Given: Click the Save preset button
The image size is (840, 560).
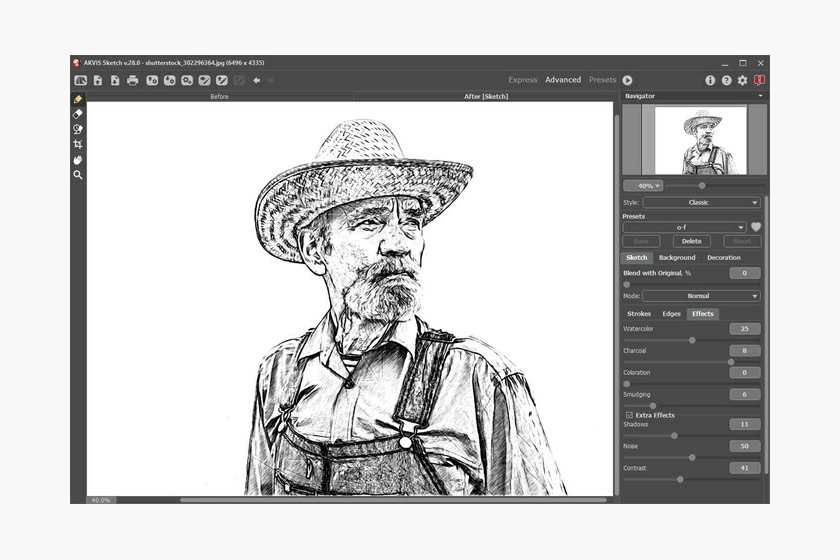Looking at the screenshot, I should point(641,242).
